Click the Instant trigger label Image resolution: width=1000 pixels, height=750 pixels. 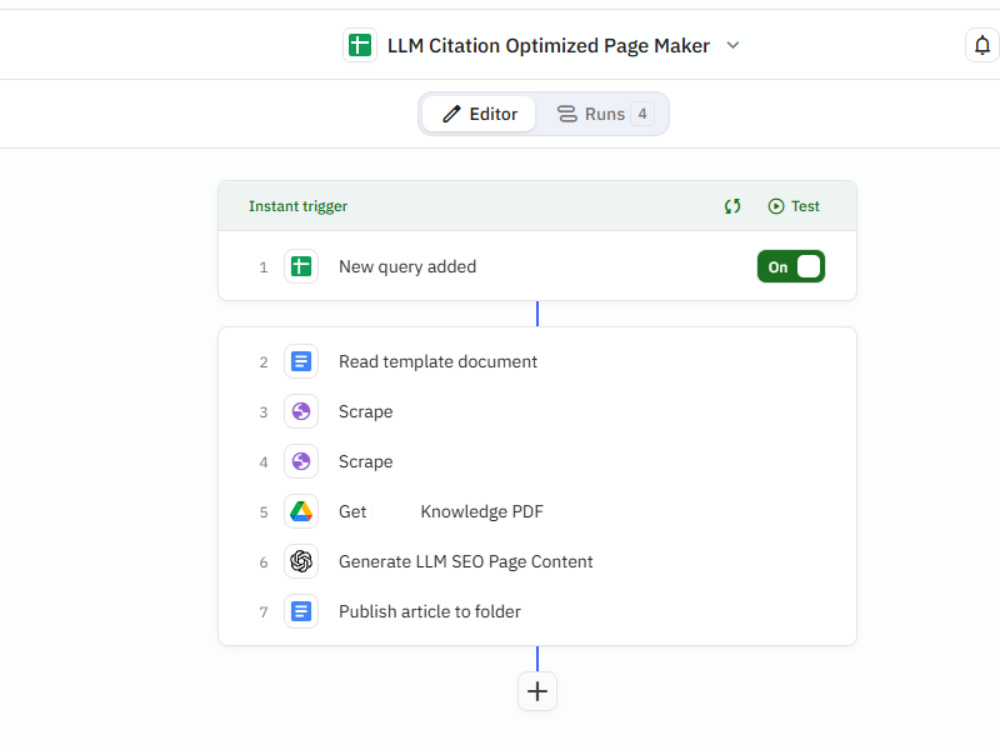298,206
